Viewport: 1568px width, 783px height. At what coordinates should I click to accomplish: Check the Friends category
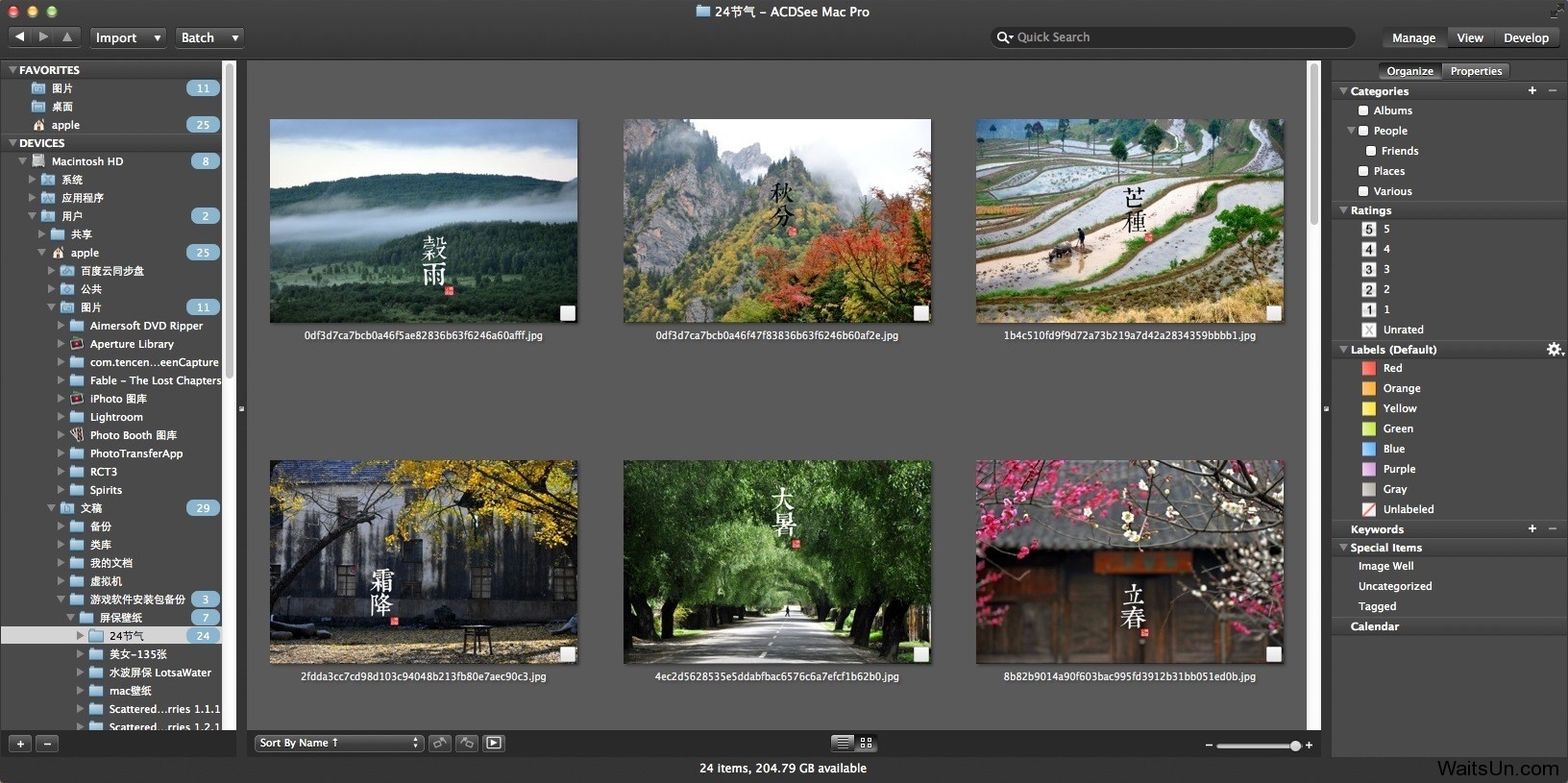(x=1371, y=151)
